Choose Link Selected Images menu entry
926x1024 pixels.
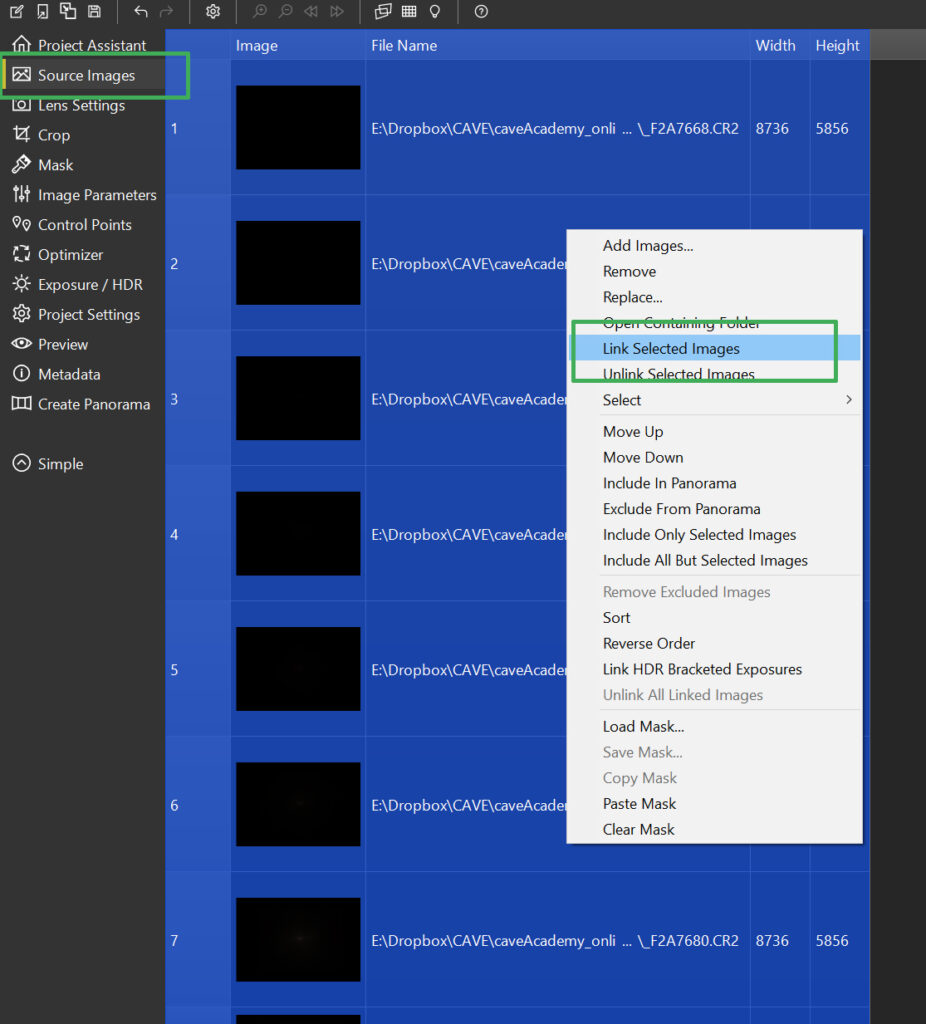714,349
